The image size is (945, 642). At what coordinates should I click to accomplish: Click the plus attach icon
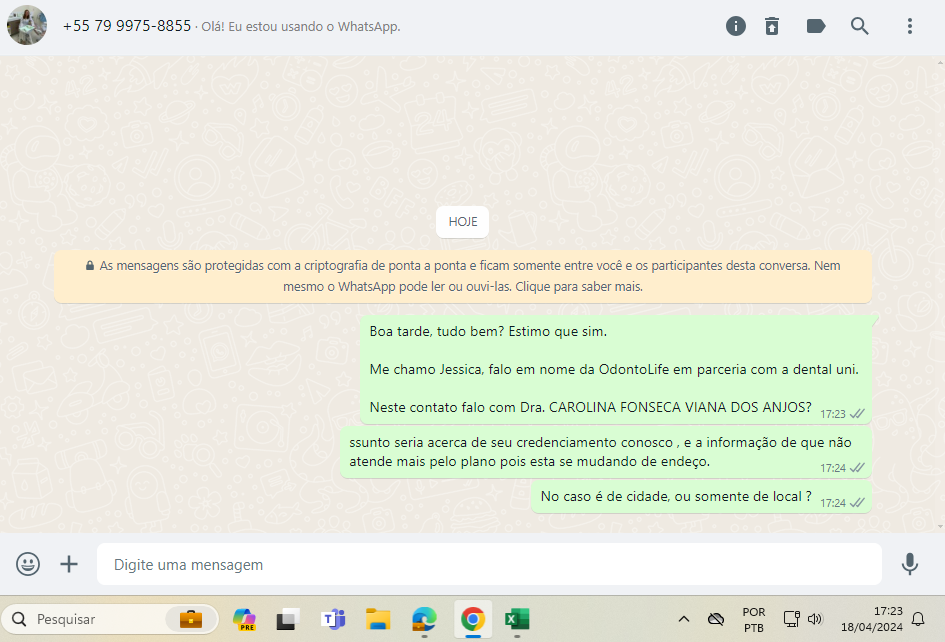click(69, 564)
